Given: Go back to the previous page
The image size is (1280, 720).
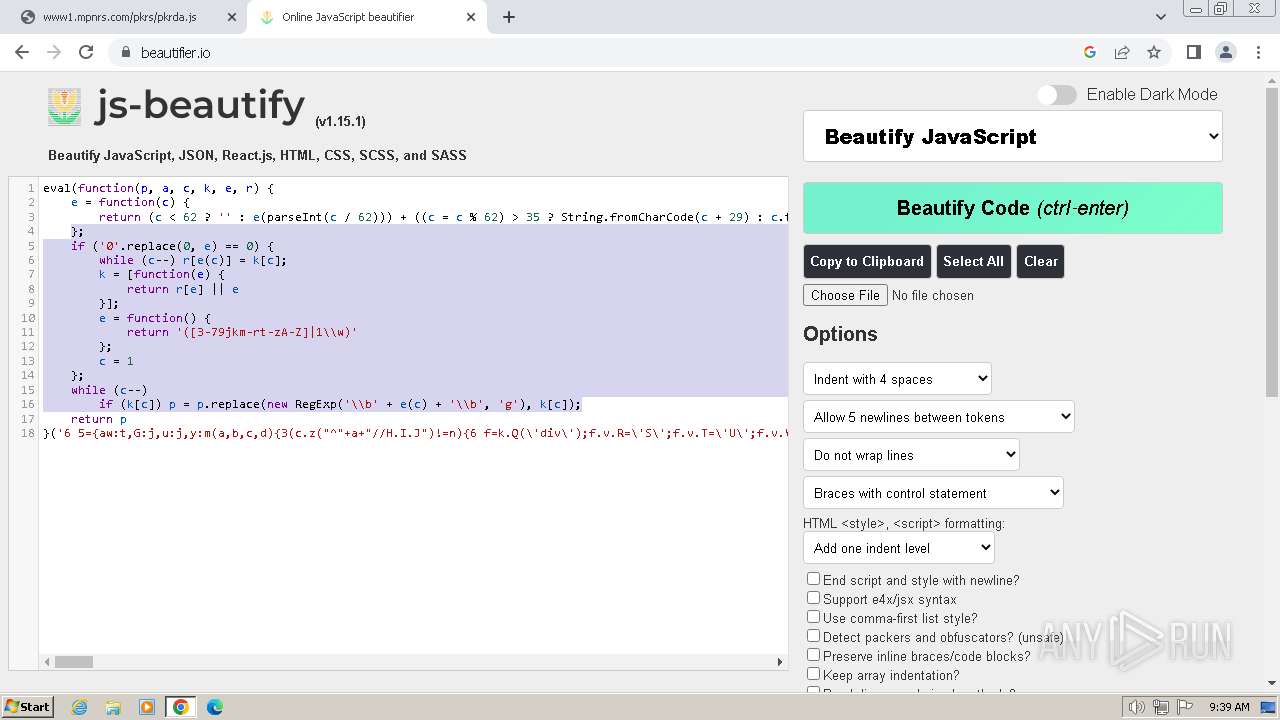Looking at the screenshot, I should pyautogui.click(x=22, y=52).
